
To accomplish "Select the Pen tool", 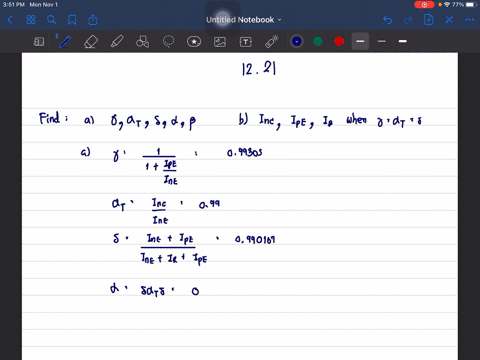I will tap(64, 42).
